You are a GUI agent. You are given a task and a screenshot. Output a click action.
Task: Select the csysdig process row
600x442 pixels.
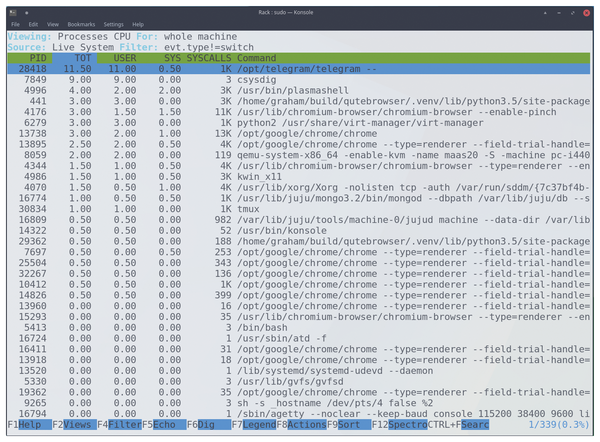click(298, 80)
